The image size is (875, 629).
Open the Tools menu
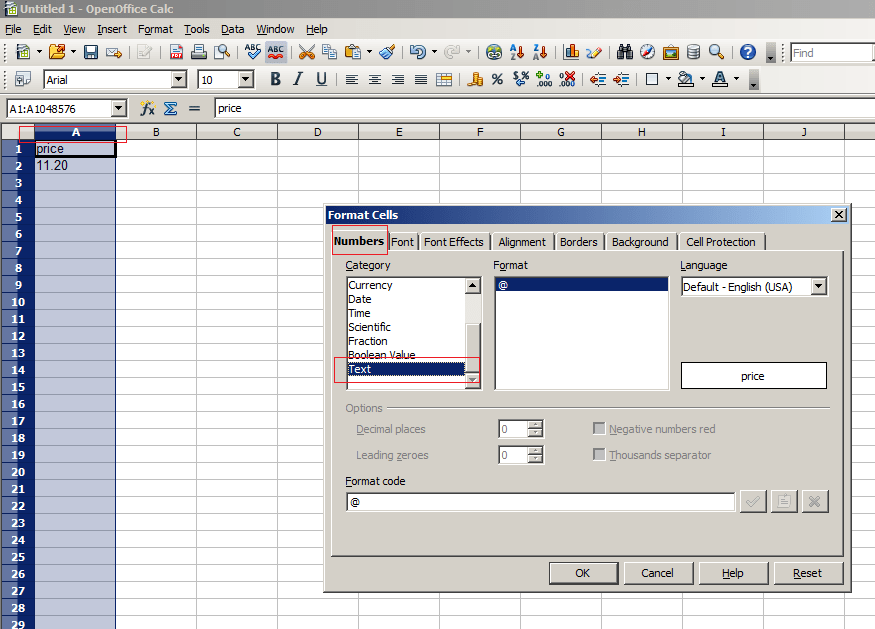(x=196, y=29)
